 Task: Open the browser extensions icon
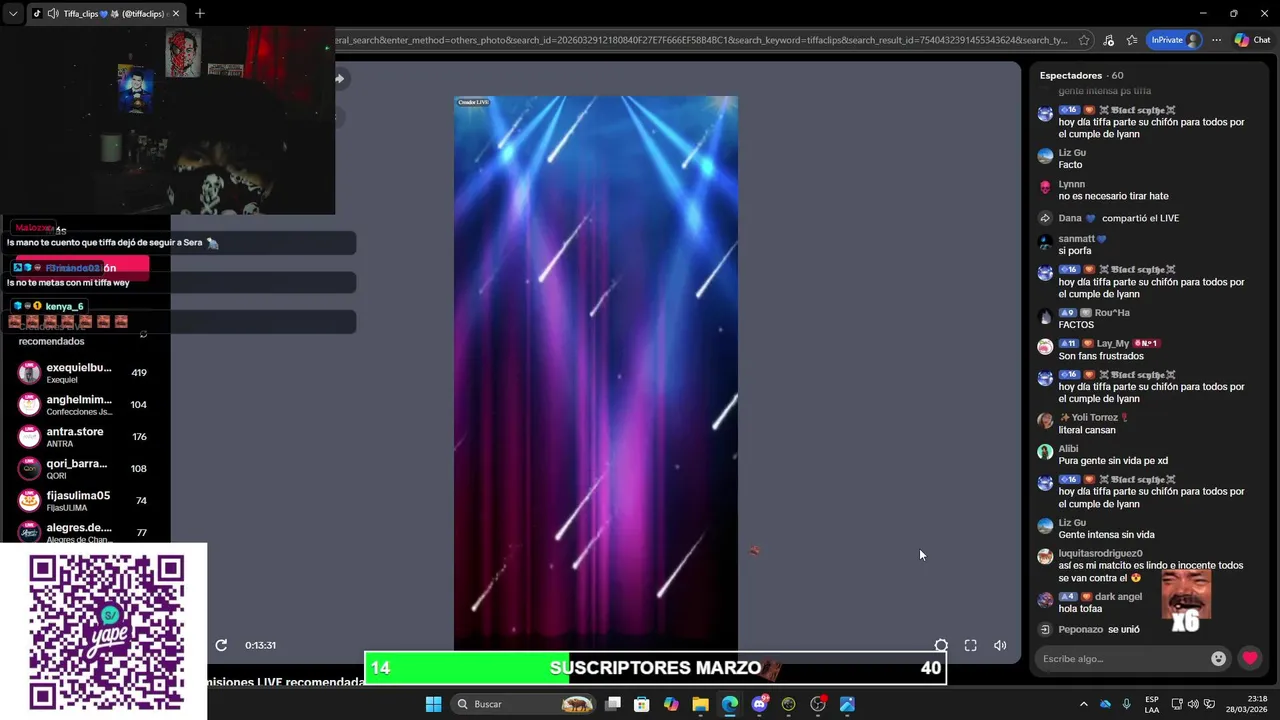(x=1108, y=40)
